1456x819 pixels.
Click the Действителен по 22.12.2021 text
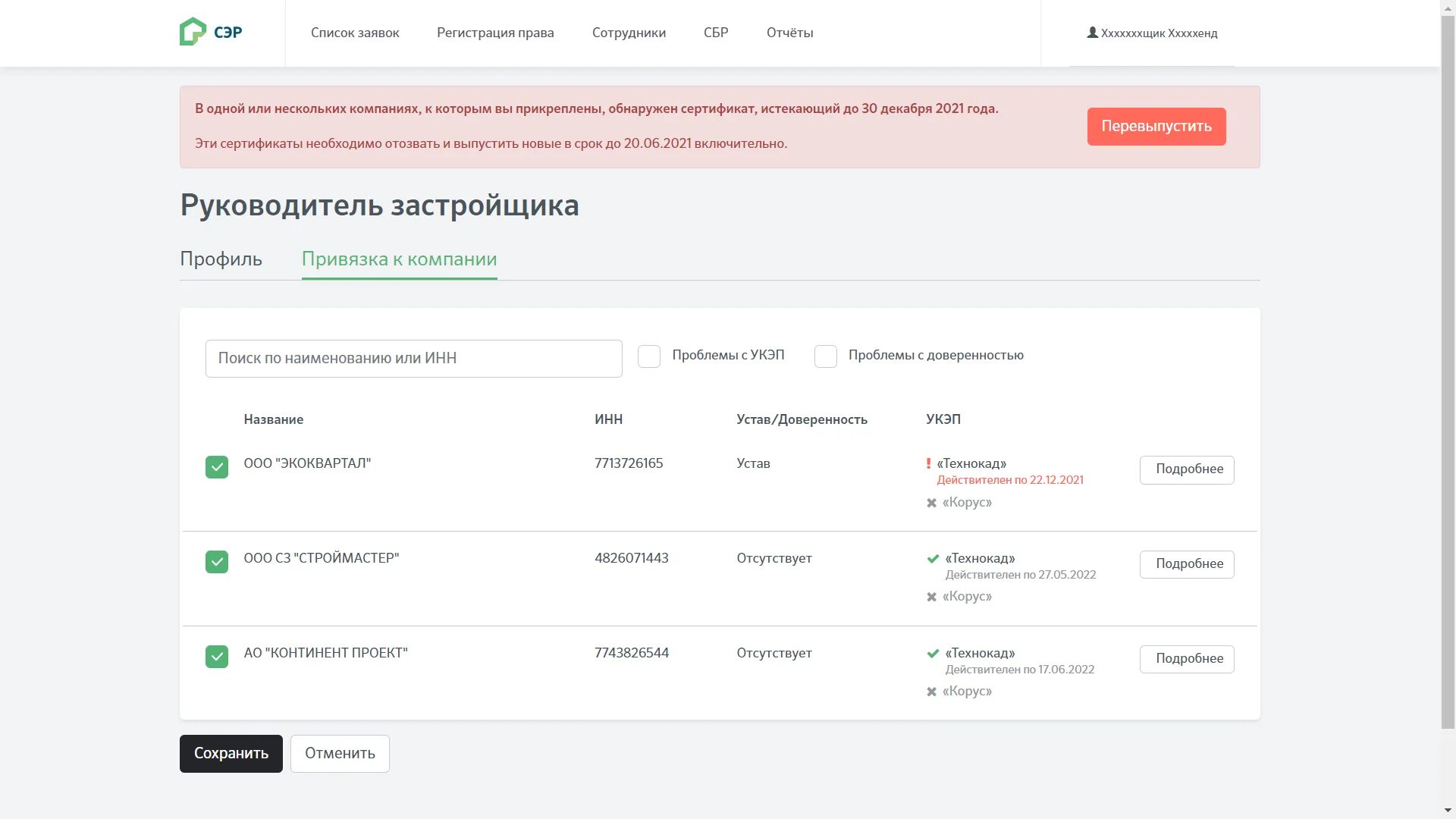tap(1010, 480)
